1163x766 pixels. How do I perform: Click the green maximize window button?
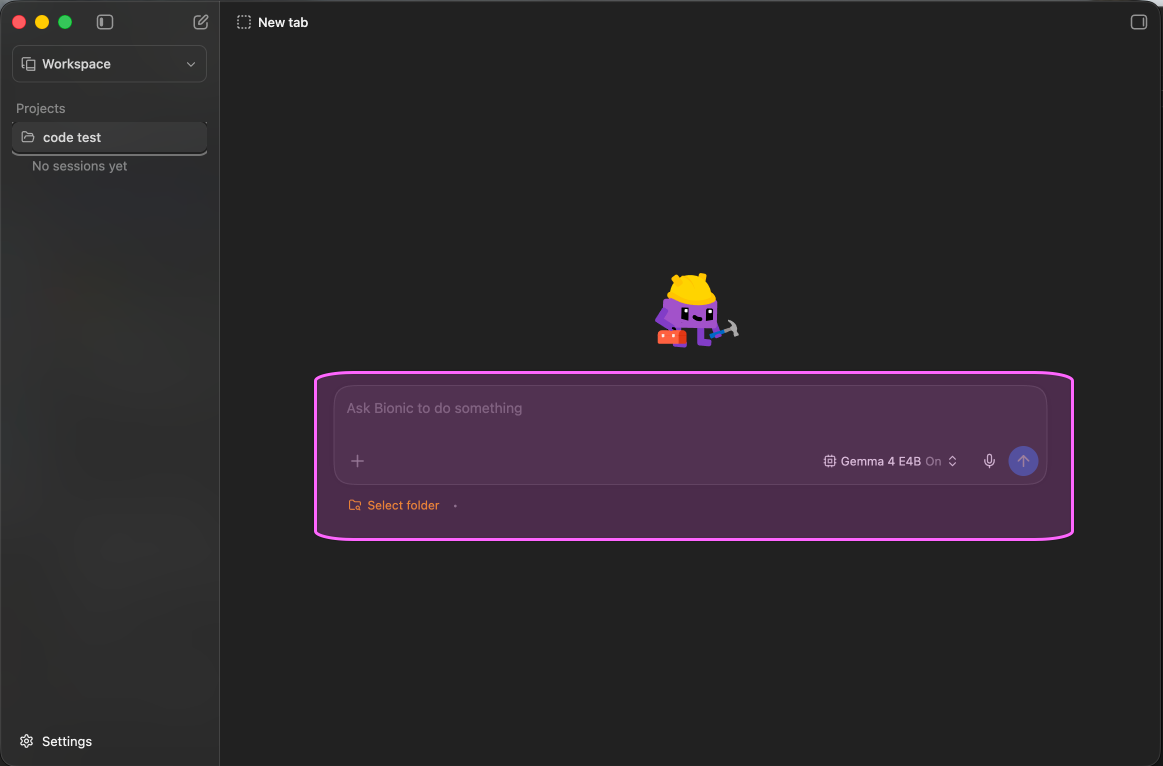pos(65,22)
